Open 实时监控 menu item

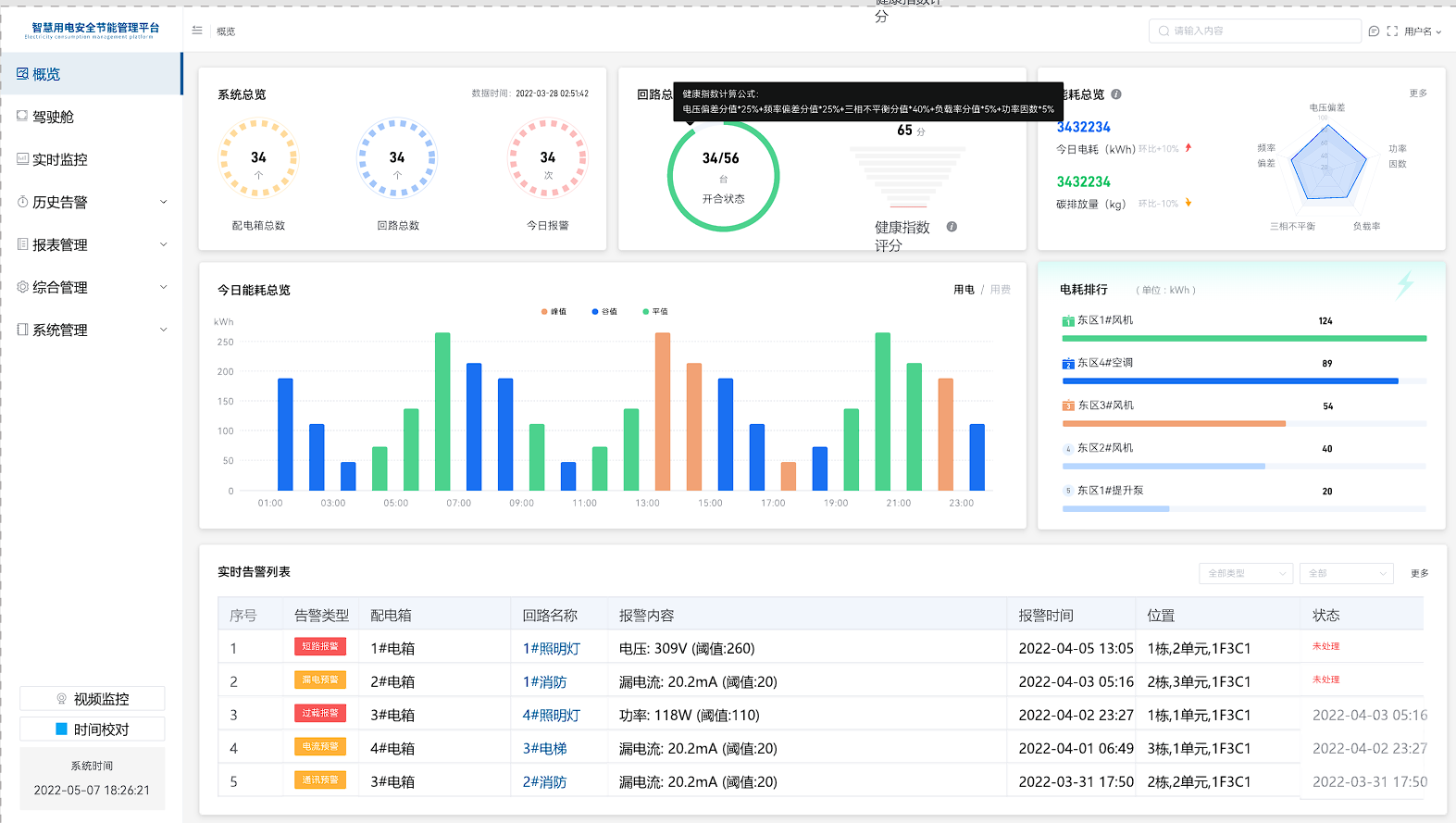pyautogui.click(x=91, y=159)
